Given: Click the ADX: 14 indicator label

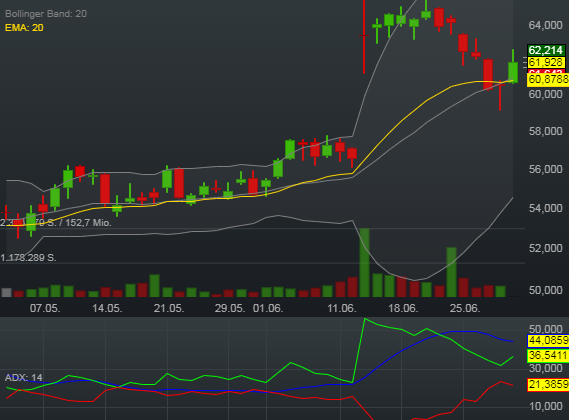Looking at the screenshot, I should point(24,378).
